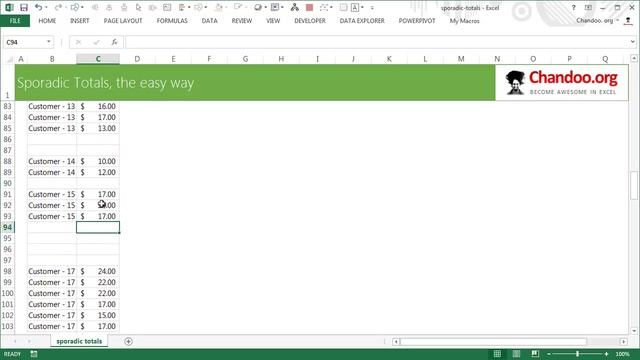Expand the formula bar chevron

pyautogui.click(x=633, y=42)
